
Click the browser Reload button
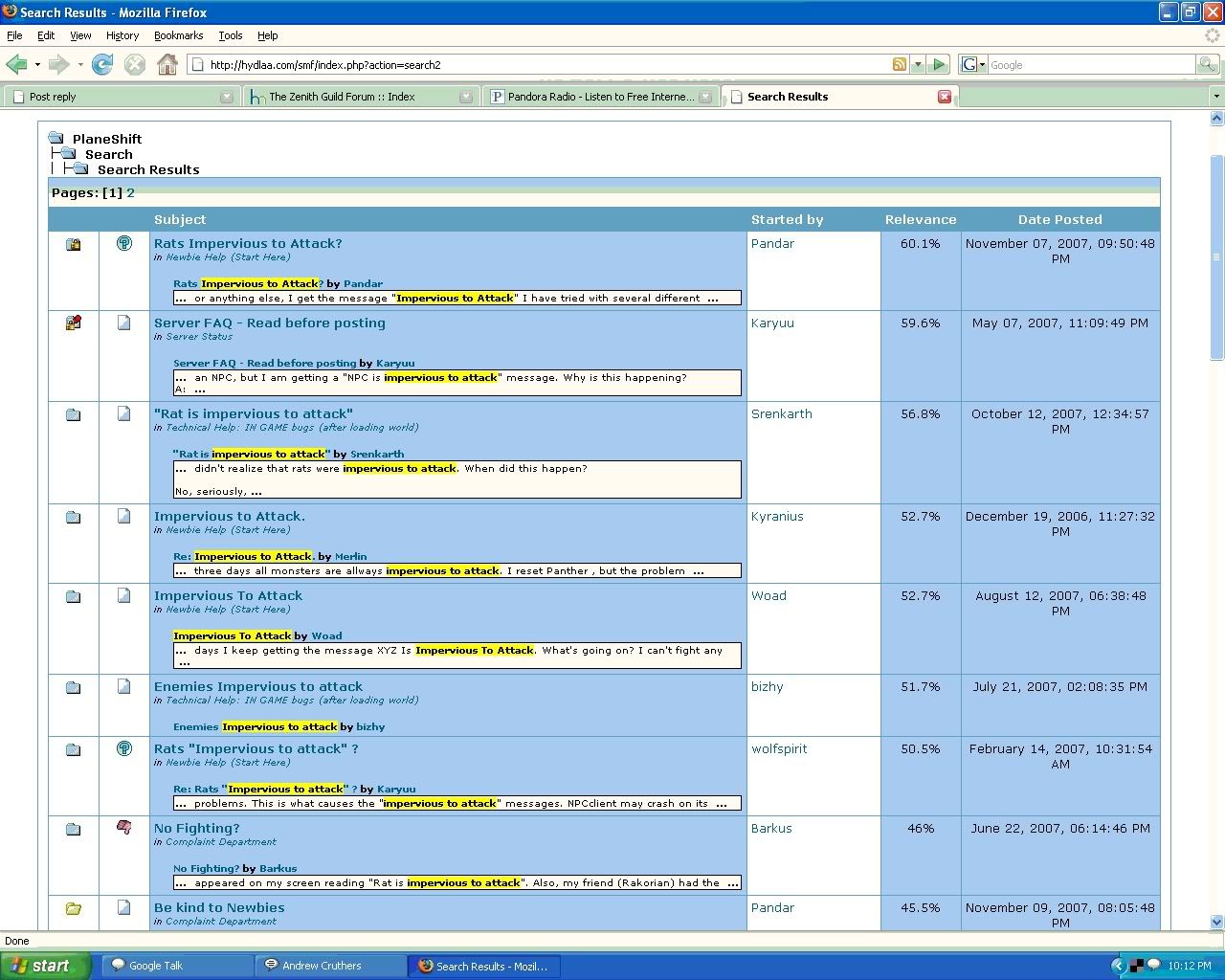102,64
